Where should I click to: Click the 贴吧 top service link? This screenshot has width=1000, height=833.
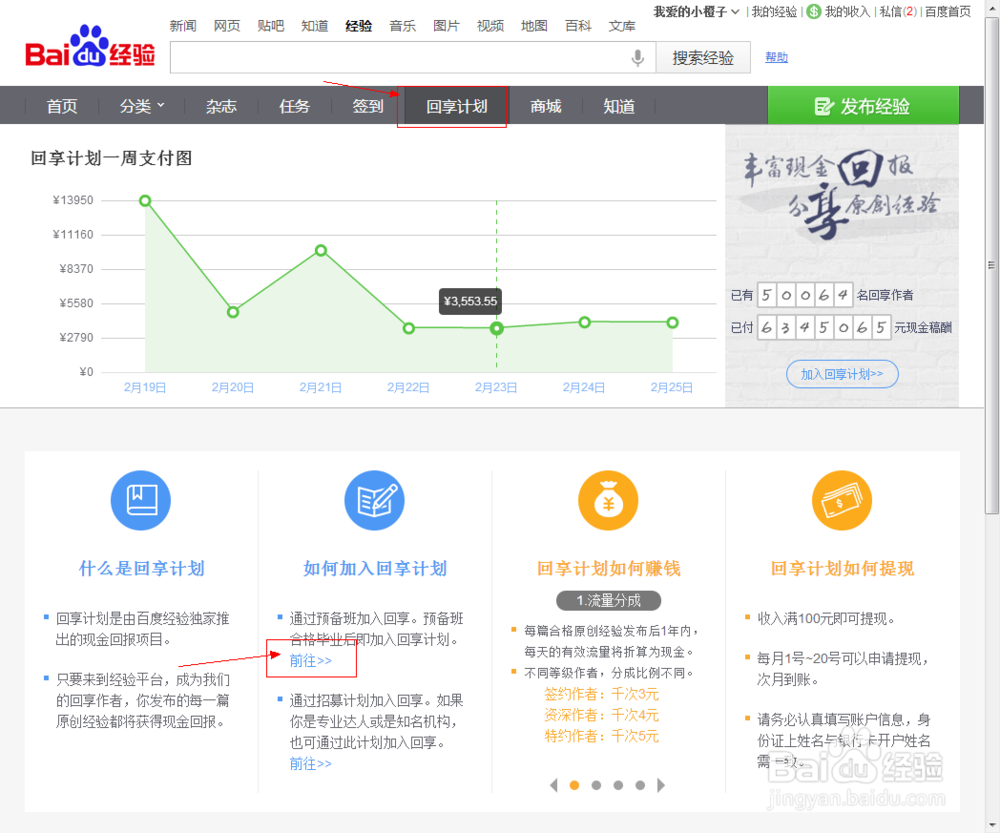click(x=271, y=26)
